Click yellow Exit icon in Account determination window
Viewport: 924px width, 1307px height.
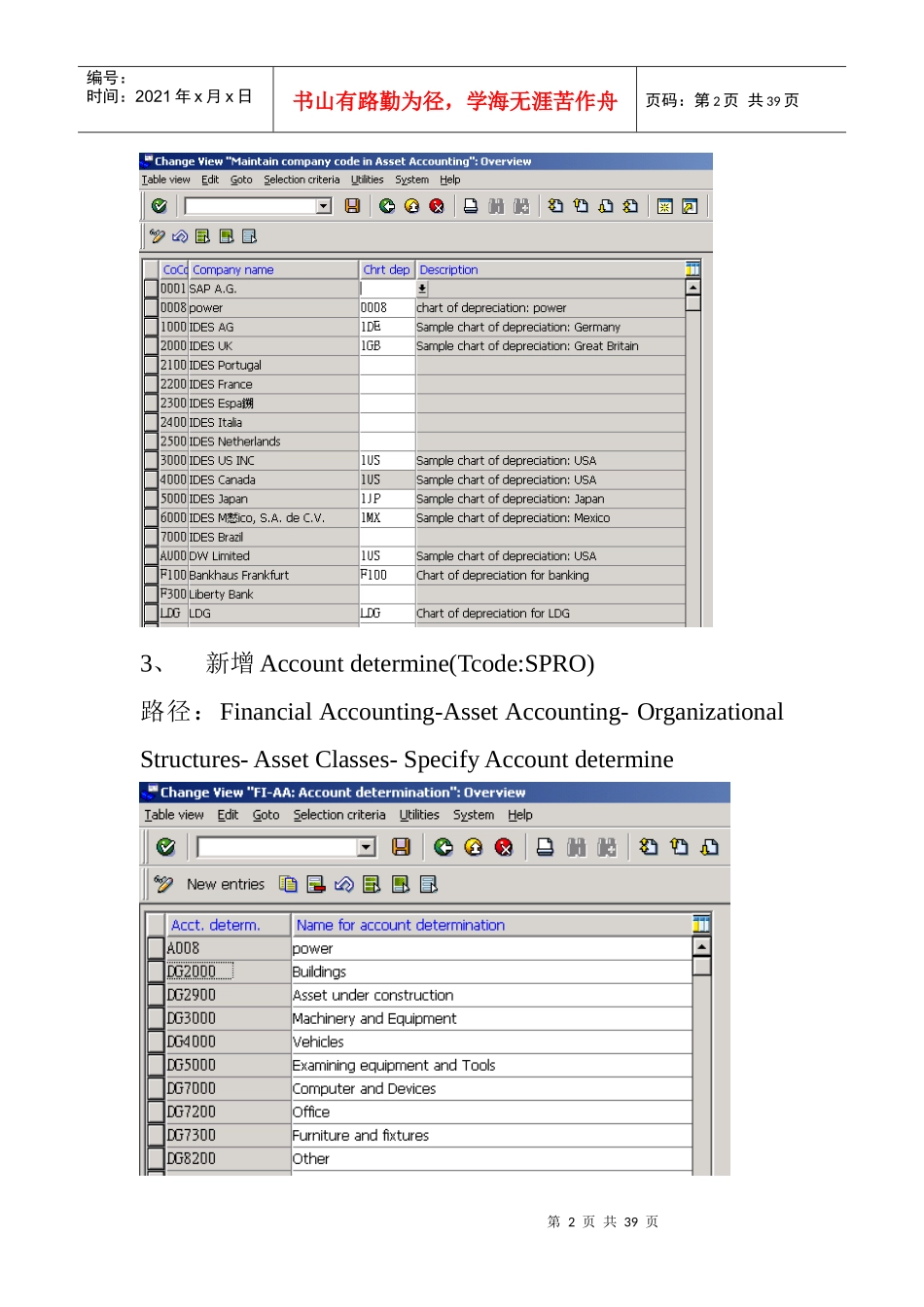coord(474,847)
